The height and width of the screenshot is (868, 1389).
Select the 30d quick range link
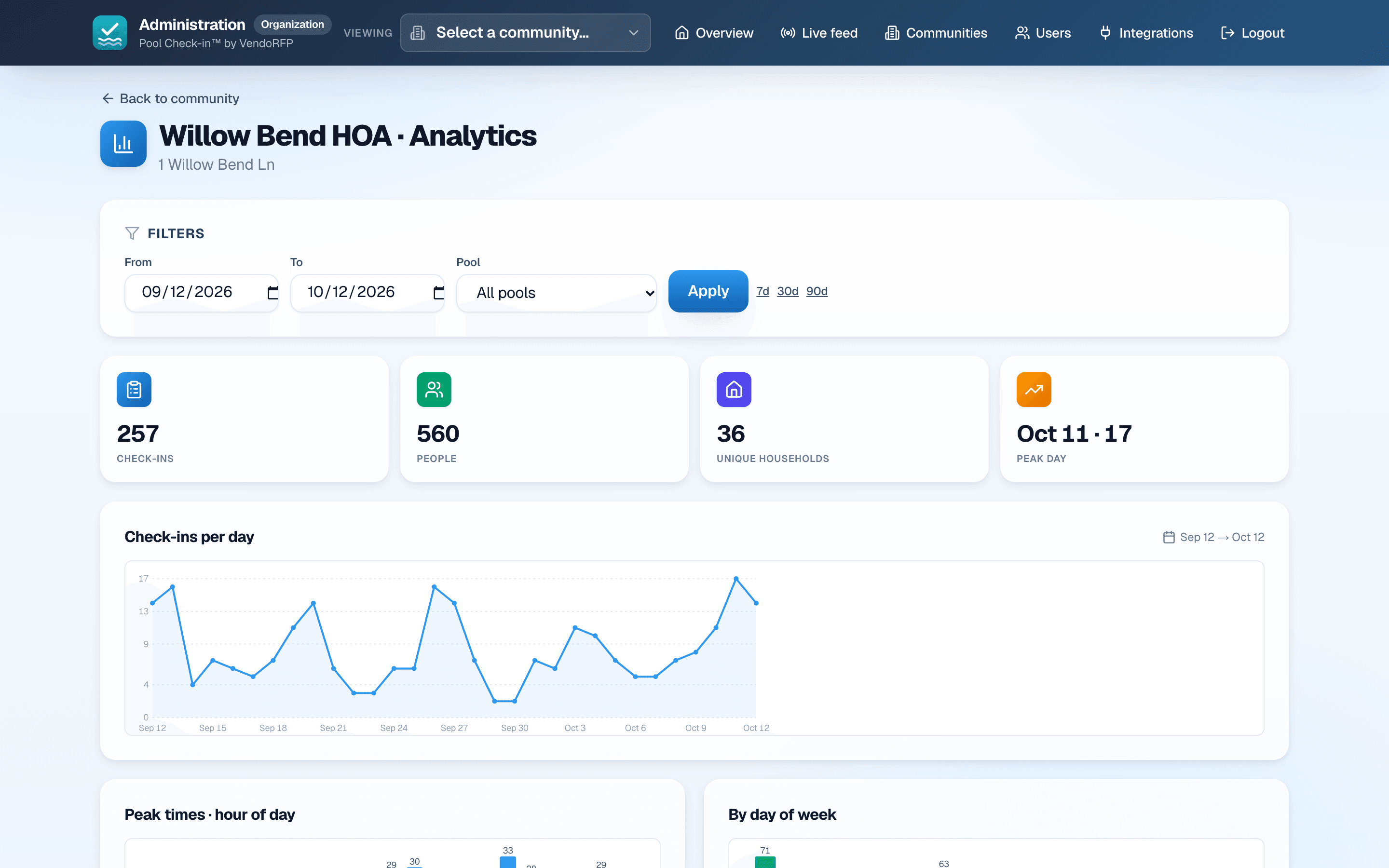tap(788, 291)
